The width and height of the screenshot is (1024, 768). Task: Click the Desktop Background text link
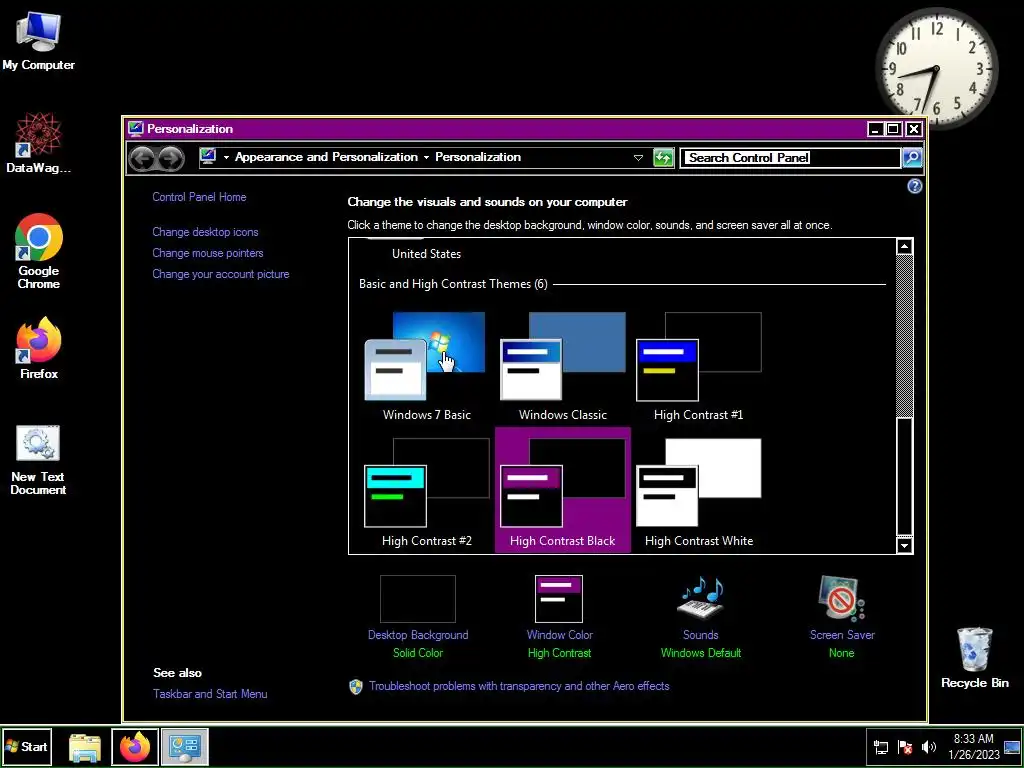click(x=418, y=635)
